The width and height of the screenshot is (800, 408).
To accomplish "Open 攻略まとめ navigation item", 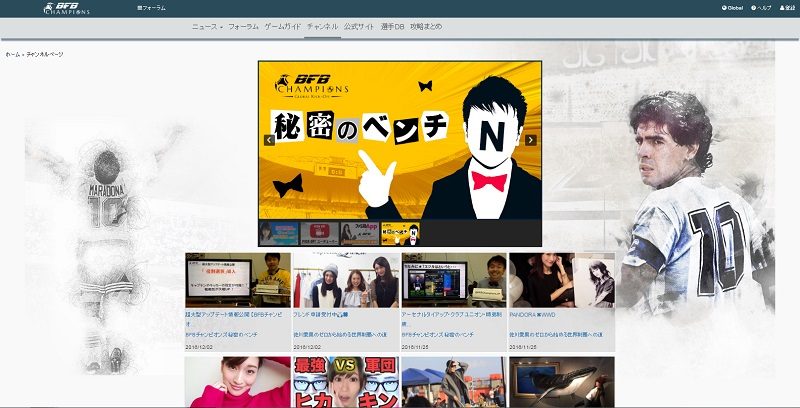I will pyautogui.click(x=426, y=26).
